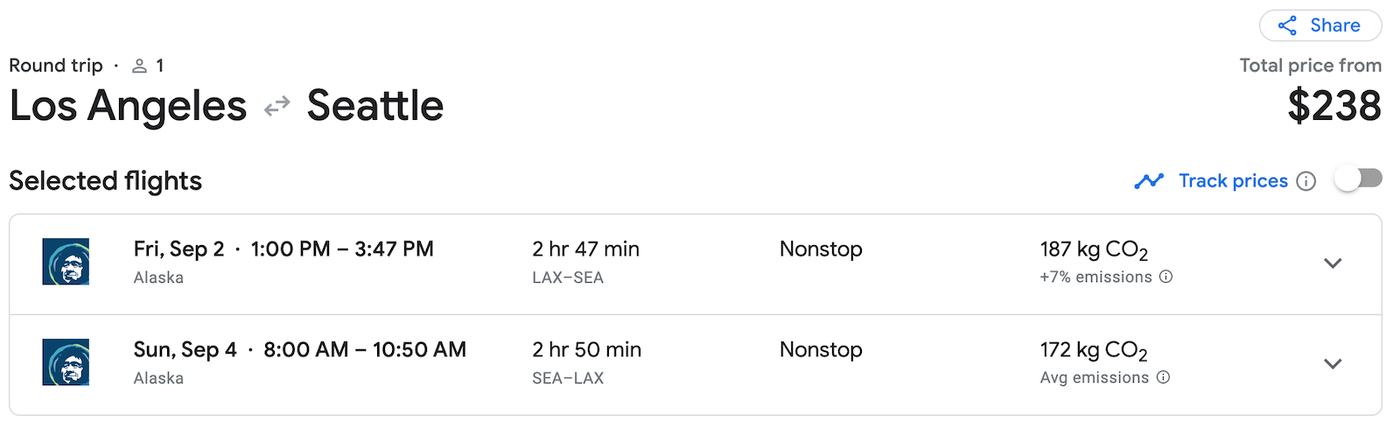
Task: Click the $238 total price
Action: tap(1334, 105)
